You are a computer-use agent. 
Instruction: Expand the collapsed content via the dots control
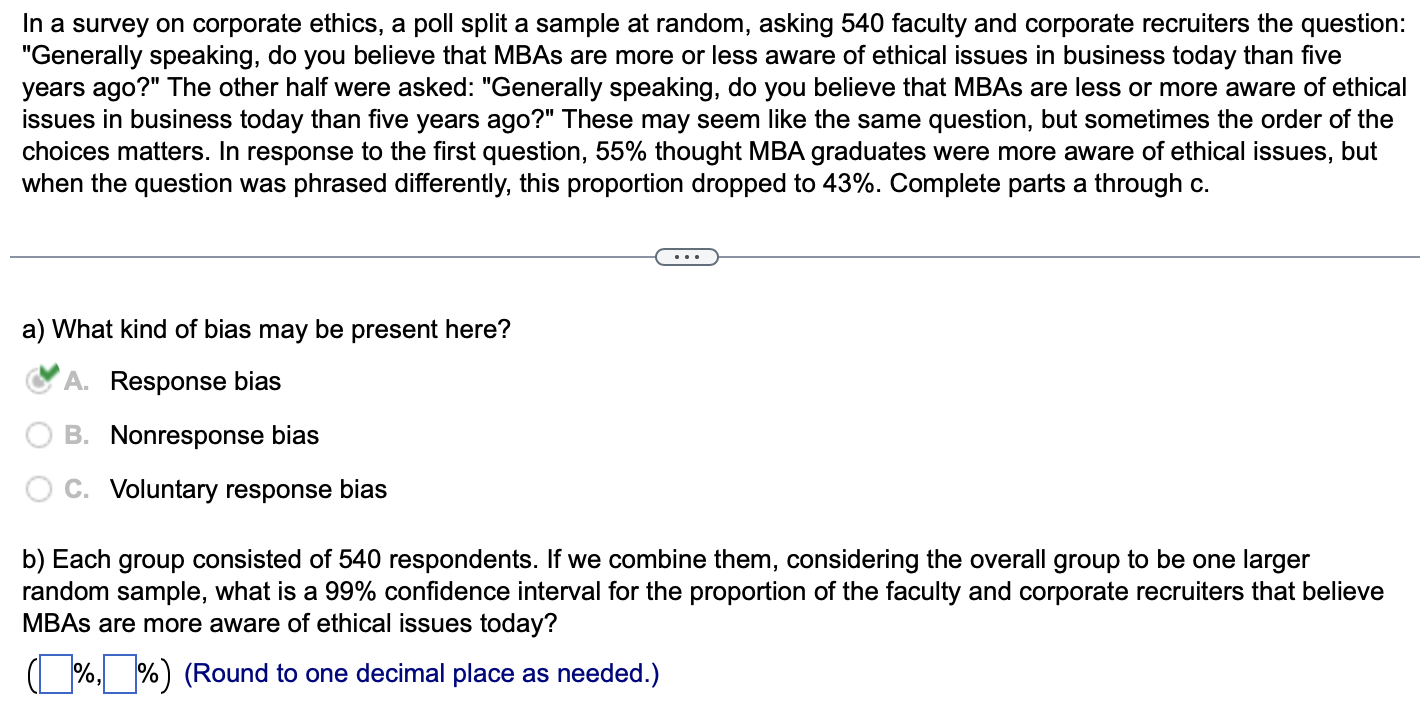687,256
